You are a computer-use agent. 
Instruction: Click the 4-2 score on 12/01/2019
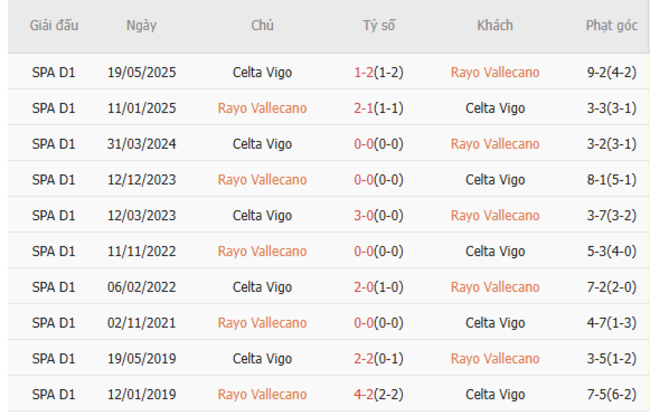click(x=364, y=394)
